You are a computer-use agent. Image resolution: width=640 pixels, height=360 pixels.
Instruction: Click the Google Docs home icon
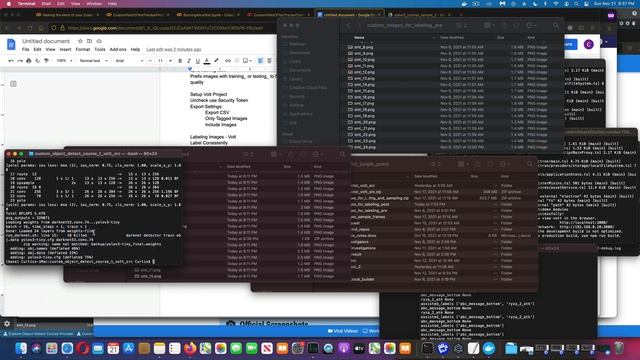(x=11, y=44)
